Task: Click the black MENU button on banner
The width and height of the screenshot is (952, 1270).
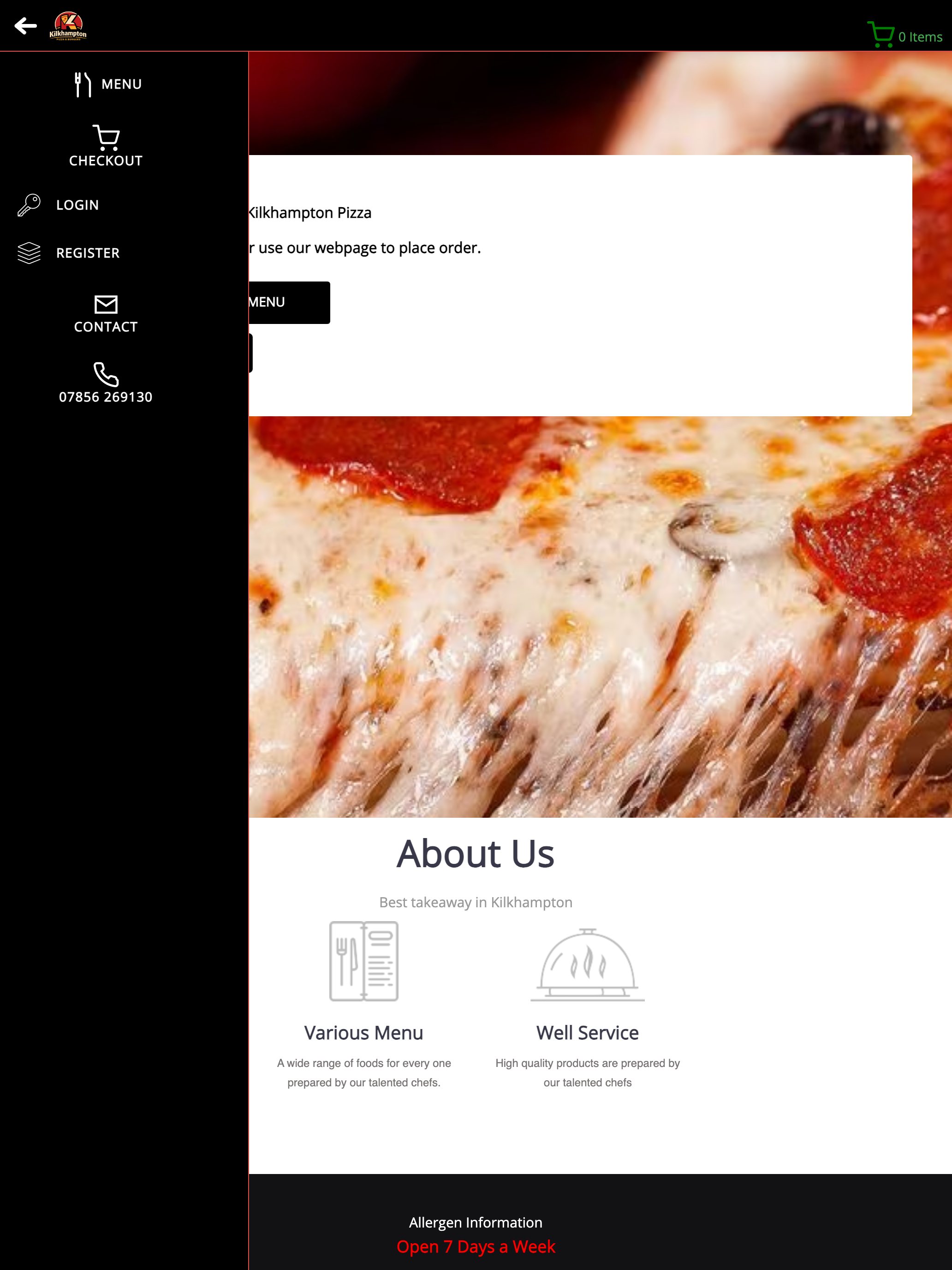Action: (289, 303)
